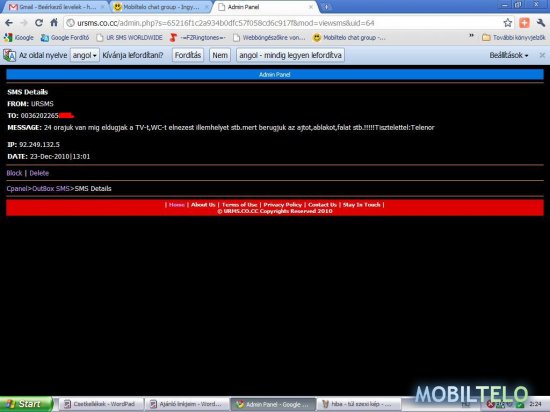Click into the address bar URL
The image size is (550, 412).
click(226, 23)
